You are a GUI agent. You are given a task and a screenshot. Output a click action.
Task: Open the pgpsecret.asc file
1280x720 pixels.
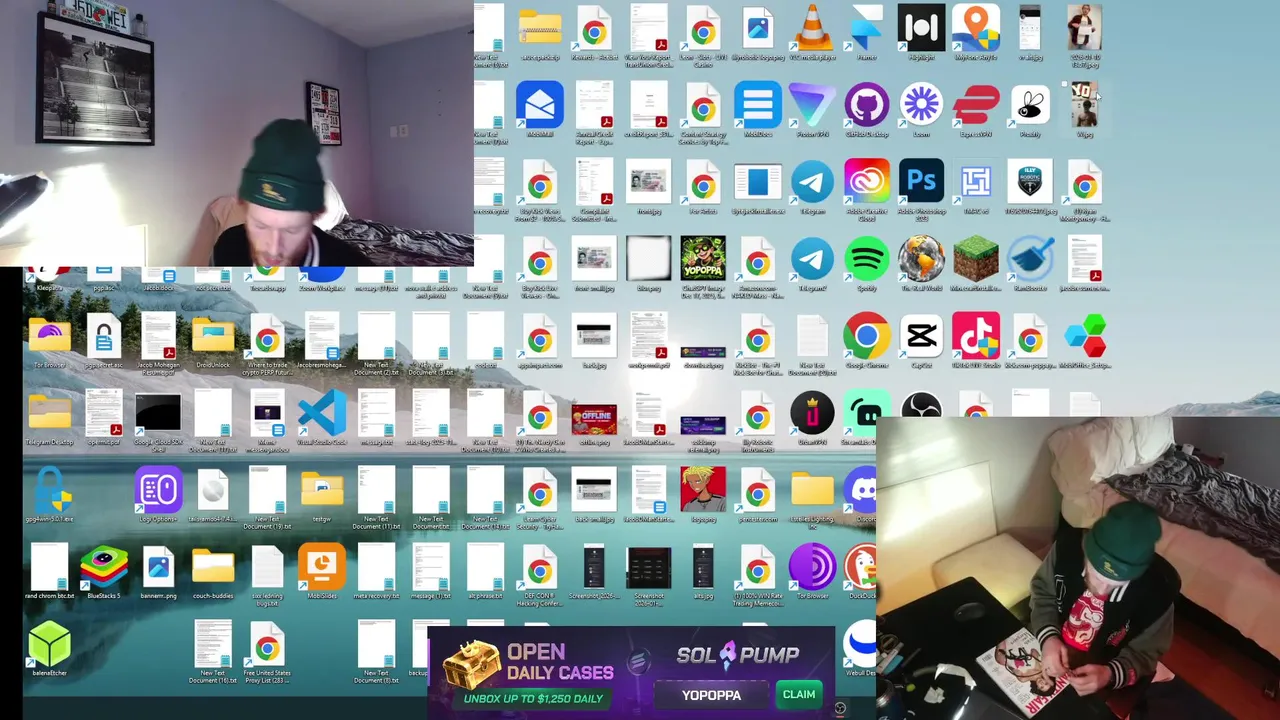pyautogui.click(x=104, y=337)
